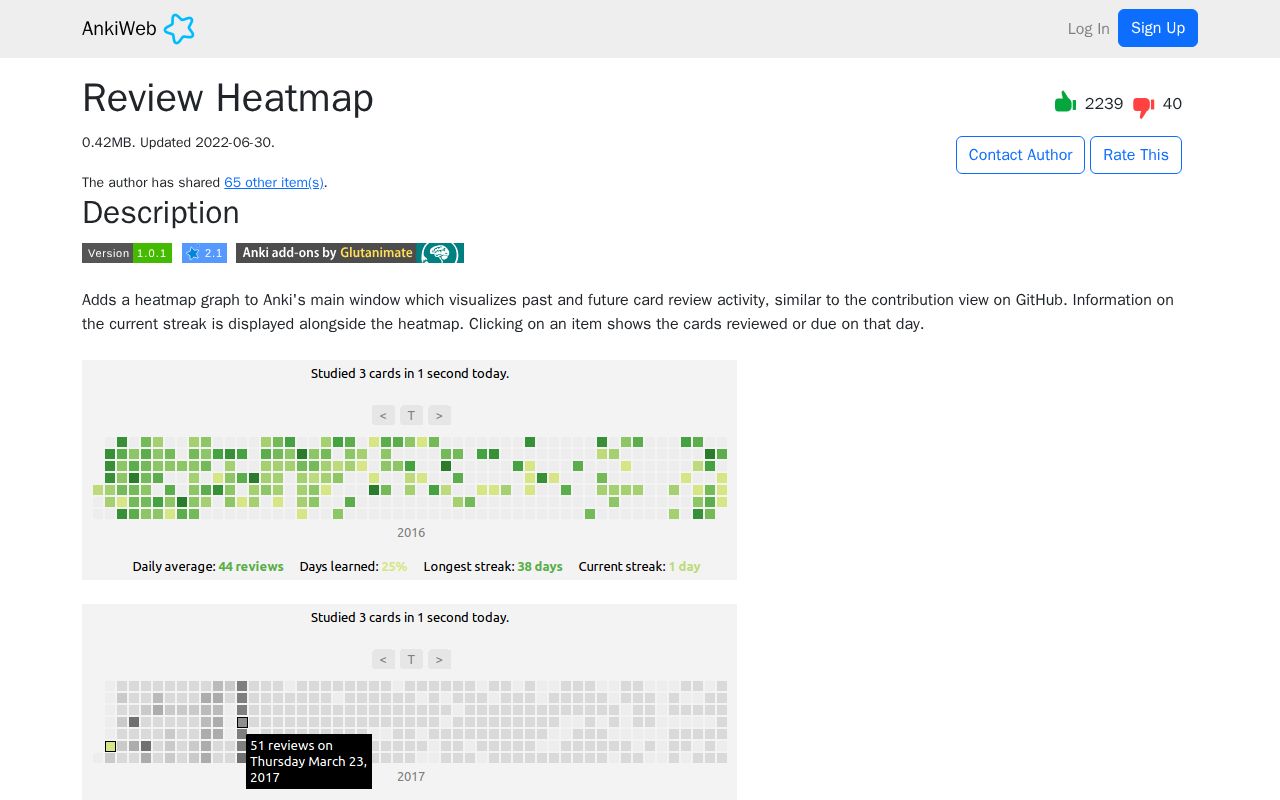Click the 'Days learned: 25%' stat

(x=353, y=566)
